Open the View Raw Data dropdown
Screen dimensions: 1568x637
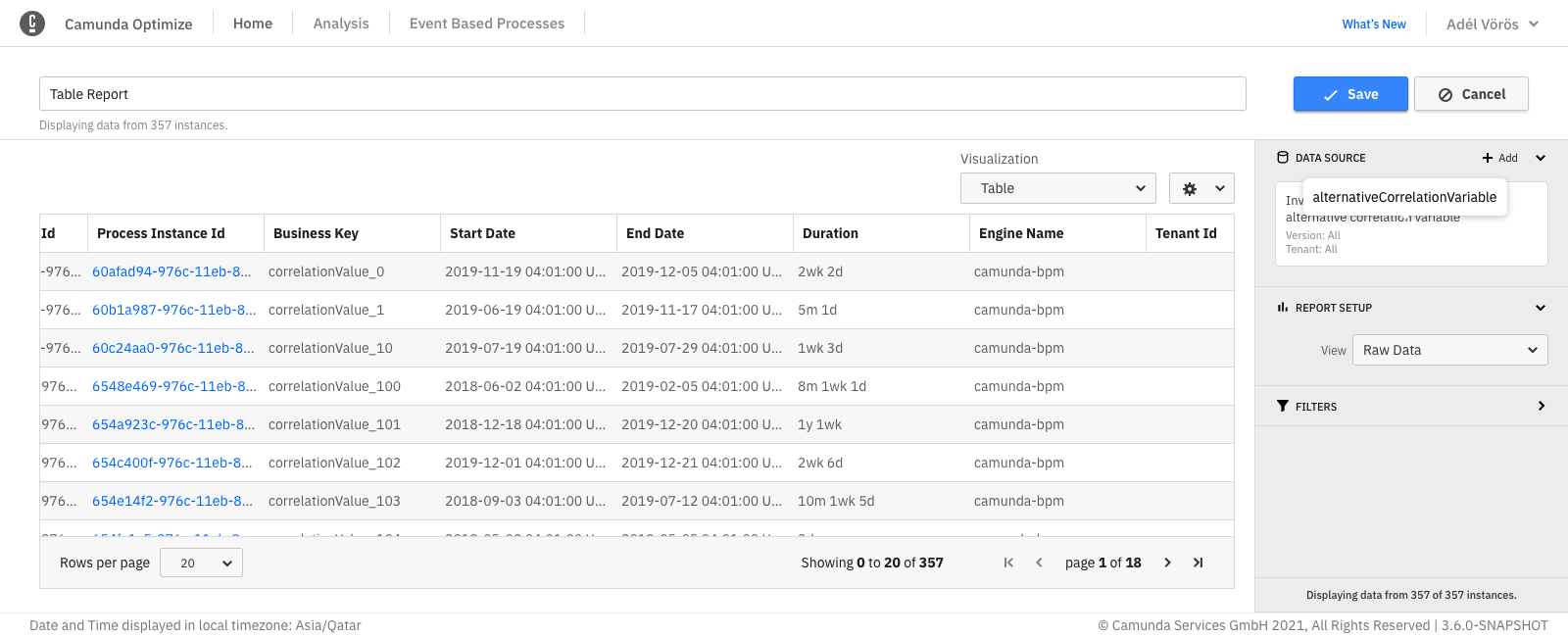click(1449, 350)
